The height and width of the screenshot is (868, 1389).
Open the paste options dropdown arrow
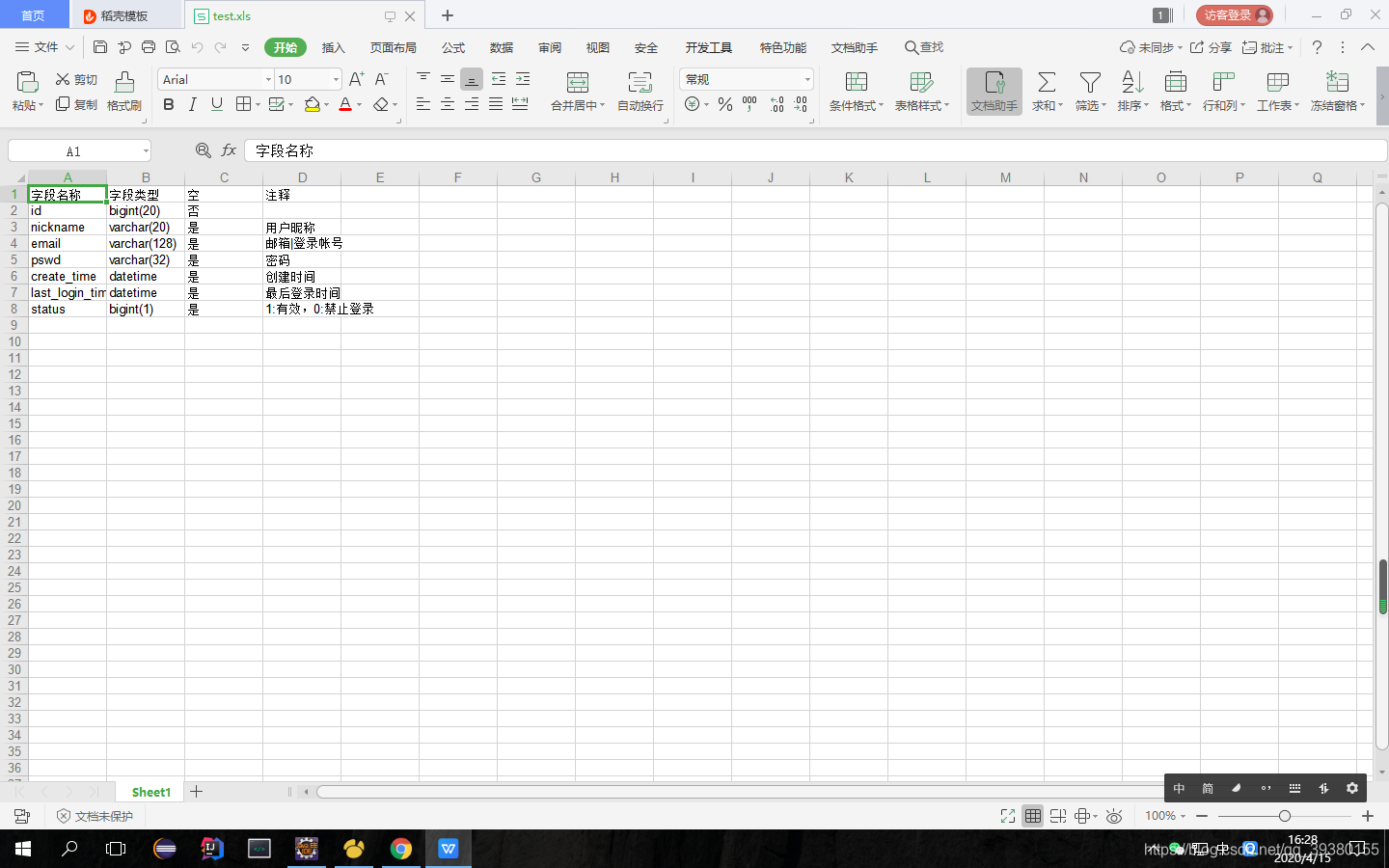41,105
